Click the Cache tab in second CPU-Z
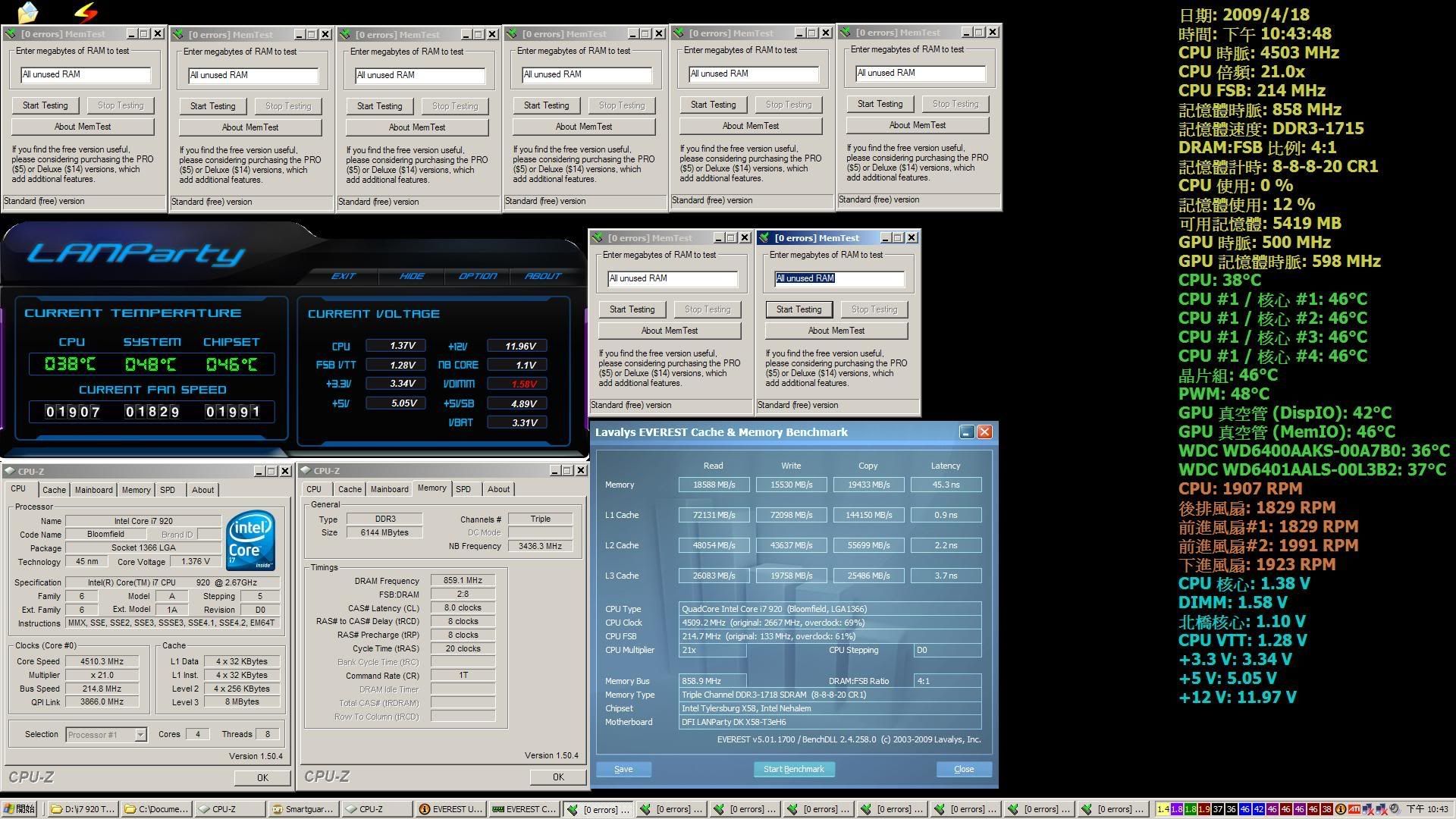The width and height of the screenshot is (1456, 819). pyautogui.click(x=348, y=489)
